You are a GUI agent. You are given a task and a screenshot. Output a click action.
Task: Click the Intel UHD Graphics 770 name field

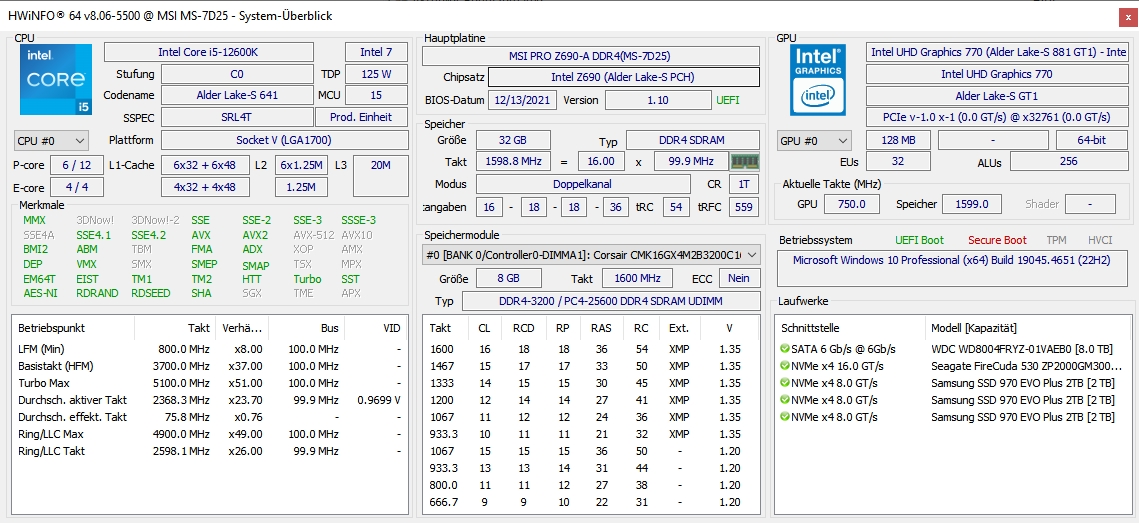997,74
